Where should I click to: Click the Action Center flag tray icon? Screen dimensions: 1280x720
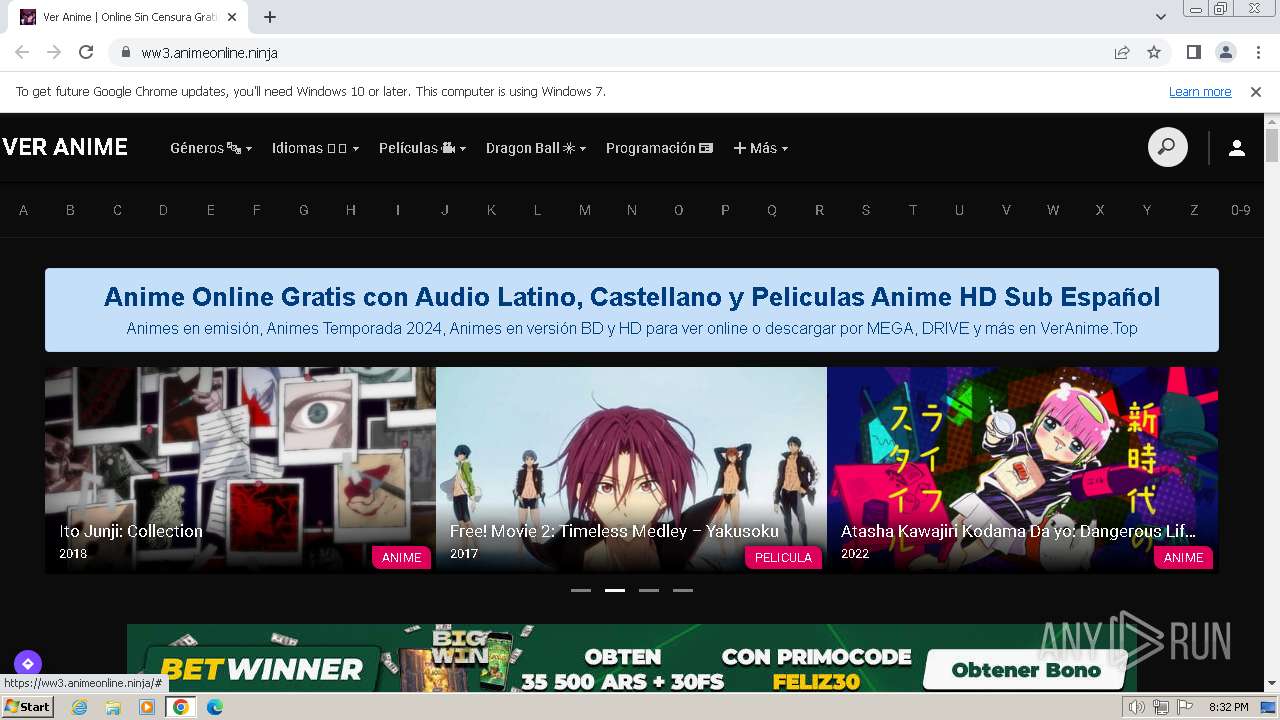coord(1185,707)
